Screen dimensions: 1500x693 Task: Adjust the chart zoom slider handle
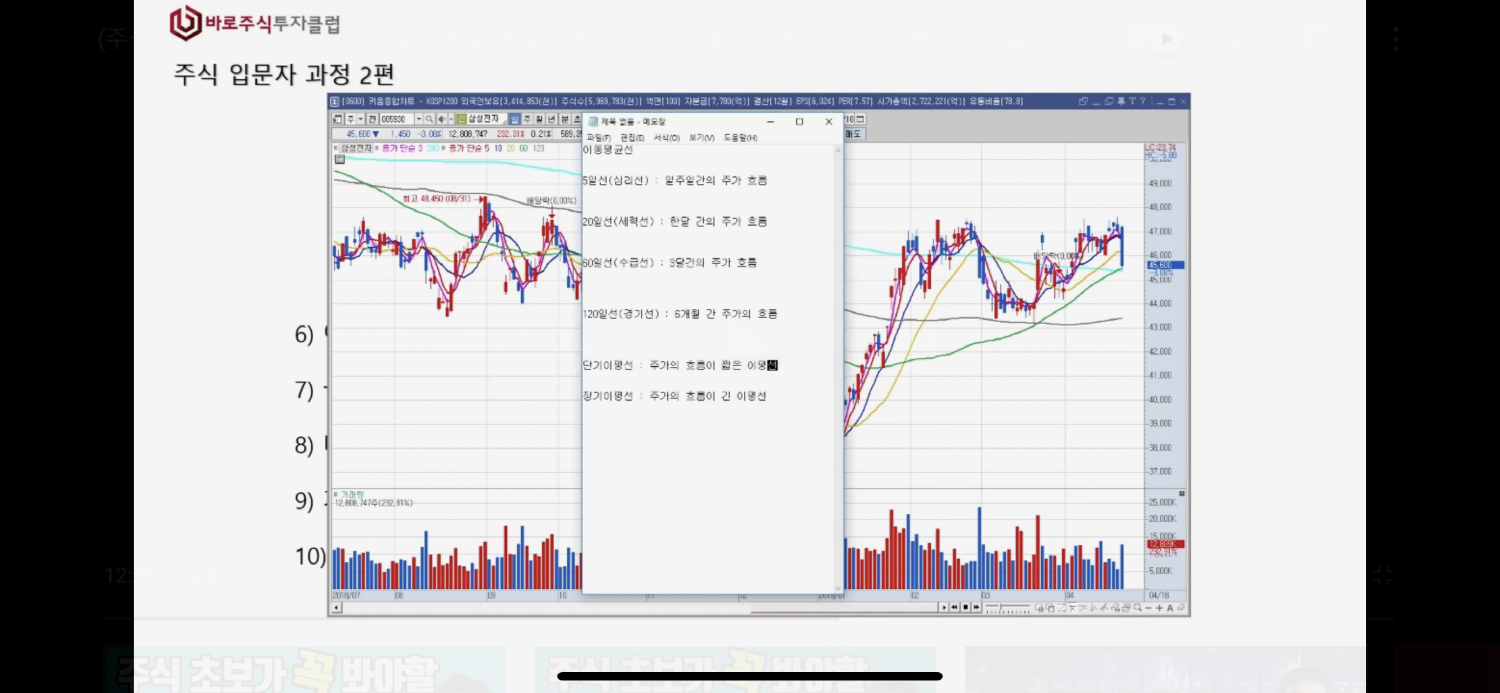pyautogui.click(x=1001, y=607)
